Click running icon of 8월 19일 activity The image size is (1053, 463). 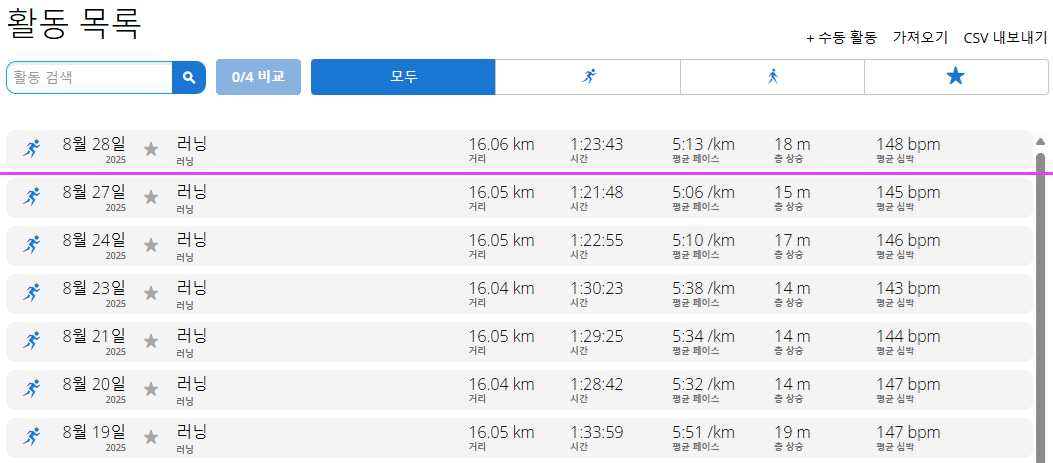click(31, 437)
